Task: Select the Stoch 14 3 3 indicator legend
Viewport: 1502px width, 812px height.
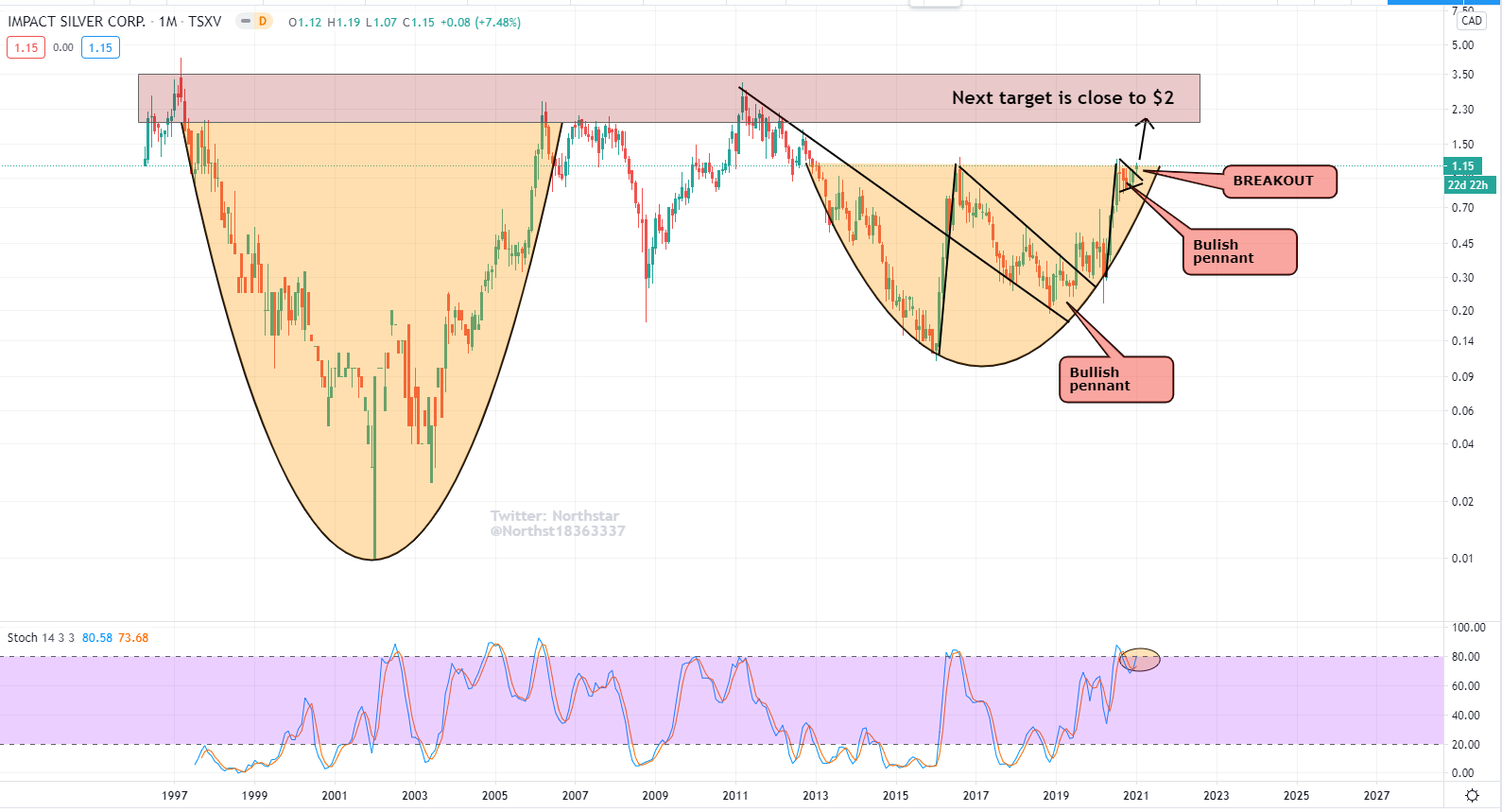Action: [x=41, y=638]
